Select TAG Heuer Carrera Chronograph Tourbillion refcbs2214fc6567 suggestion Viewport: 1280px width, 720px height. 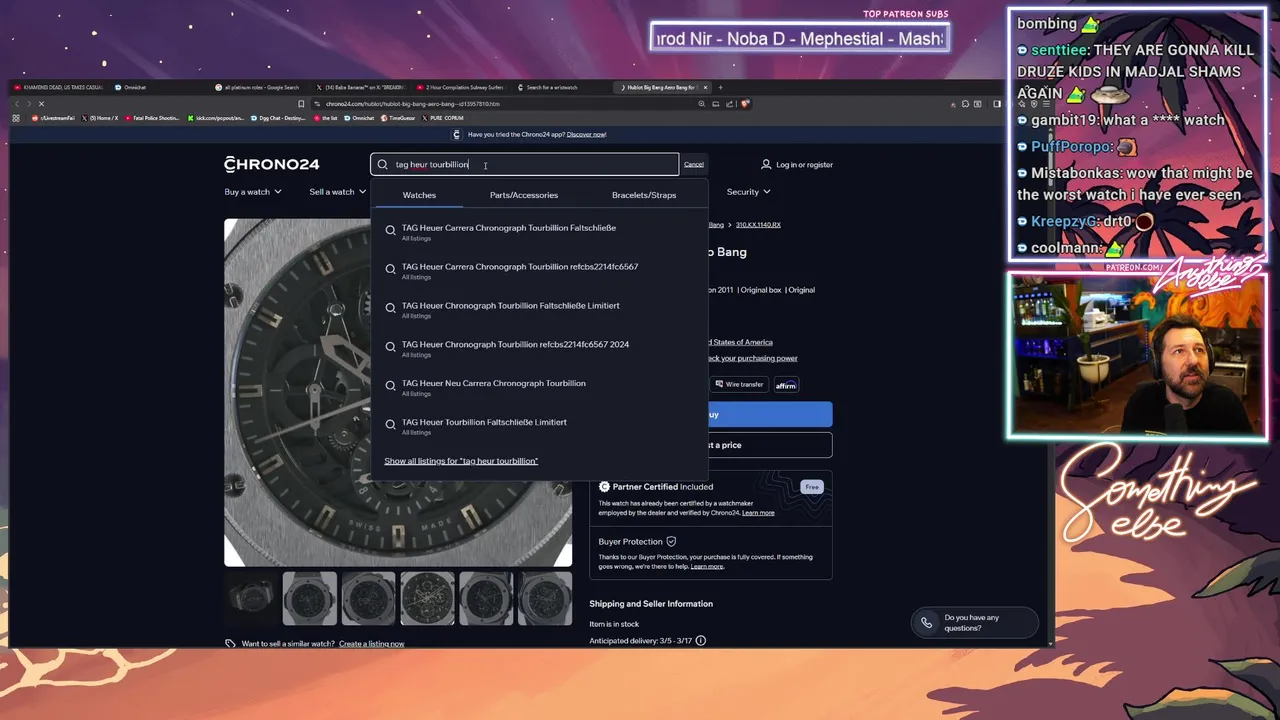click(x=538, y=270)
